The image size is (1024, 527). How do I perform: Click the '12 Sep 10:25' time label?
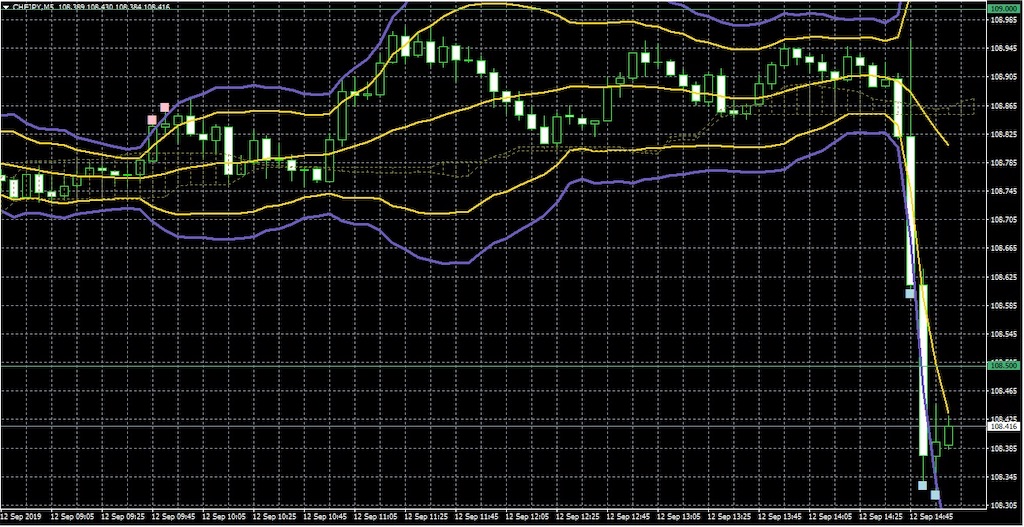pyautogui.click(x=273, y=516)
